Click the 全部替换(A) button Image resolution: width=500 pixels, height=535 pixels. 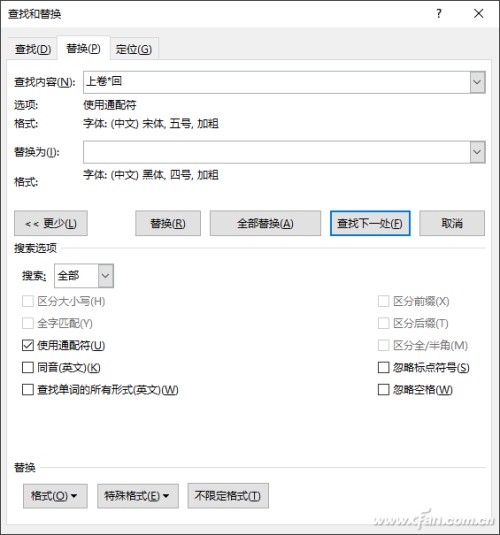(265, 223)
